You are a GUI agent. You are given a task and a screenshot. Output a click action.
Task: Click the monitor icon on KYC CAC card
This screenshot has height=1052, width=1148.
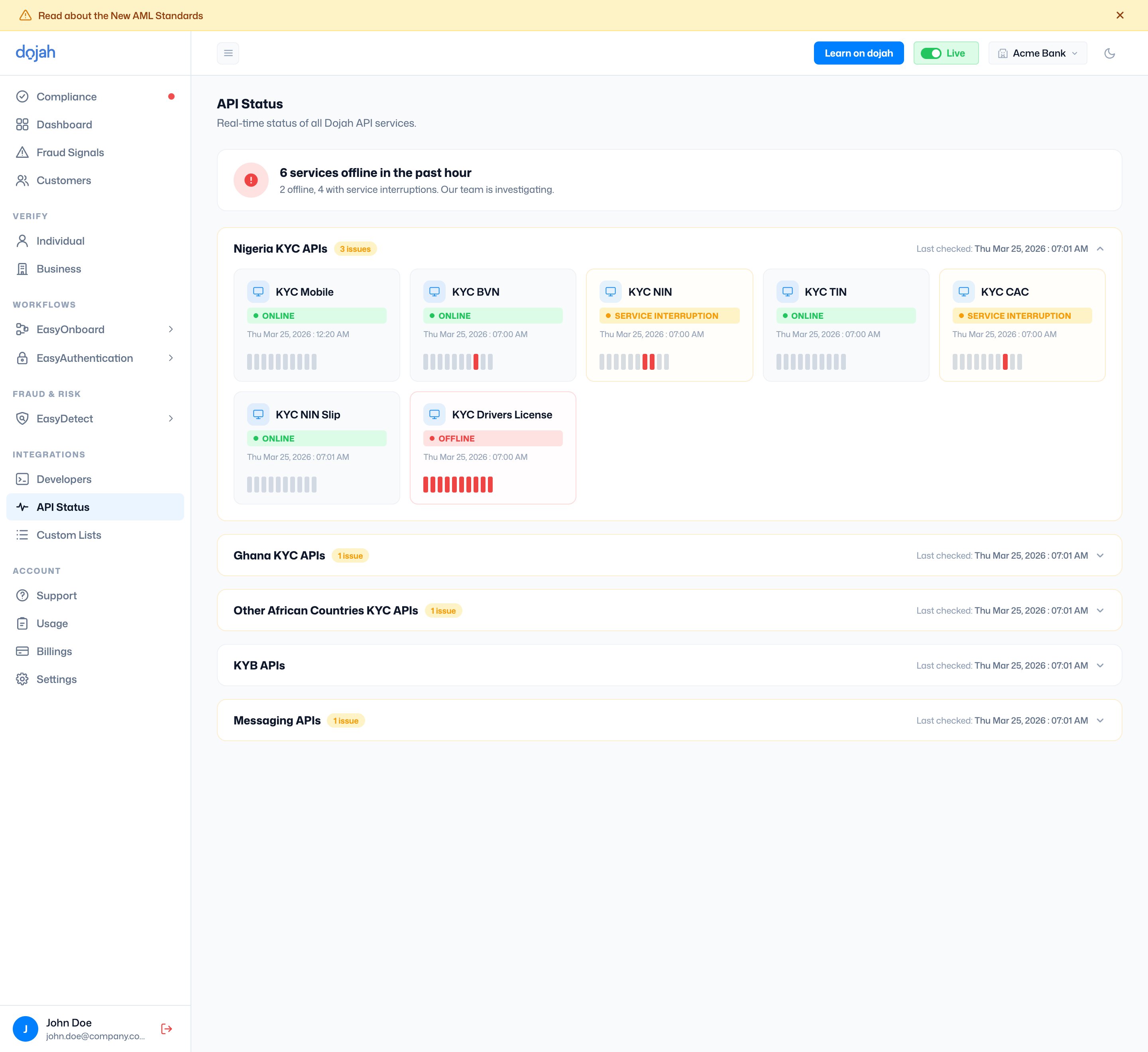[x=963, y=291]
